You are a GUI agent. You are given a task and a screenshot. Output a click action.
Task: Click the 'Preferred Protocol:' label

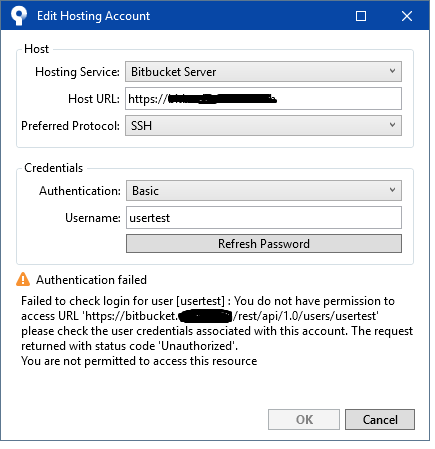coord(70,126)
